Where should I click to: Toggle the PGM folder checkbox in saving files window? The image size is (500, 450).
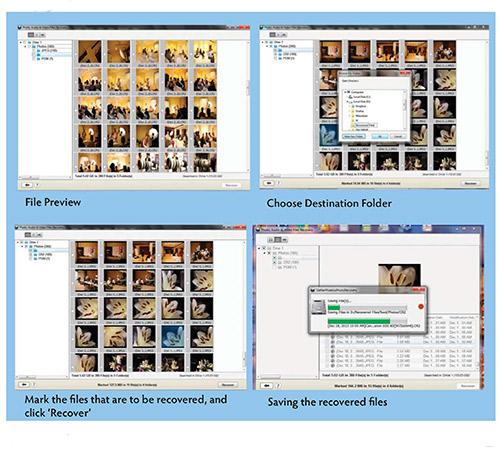click(x=274, y=267)
